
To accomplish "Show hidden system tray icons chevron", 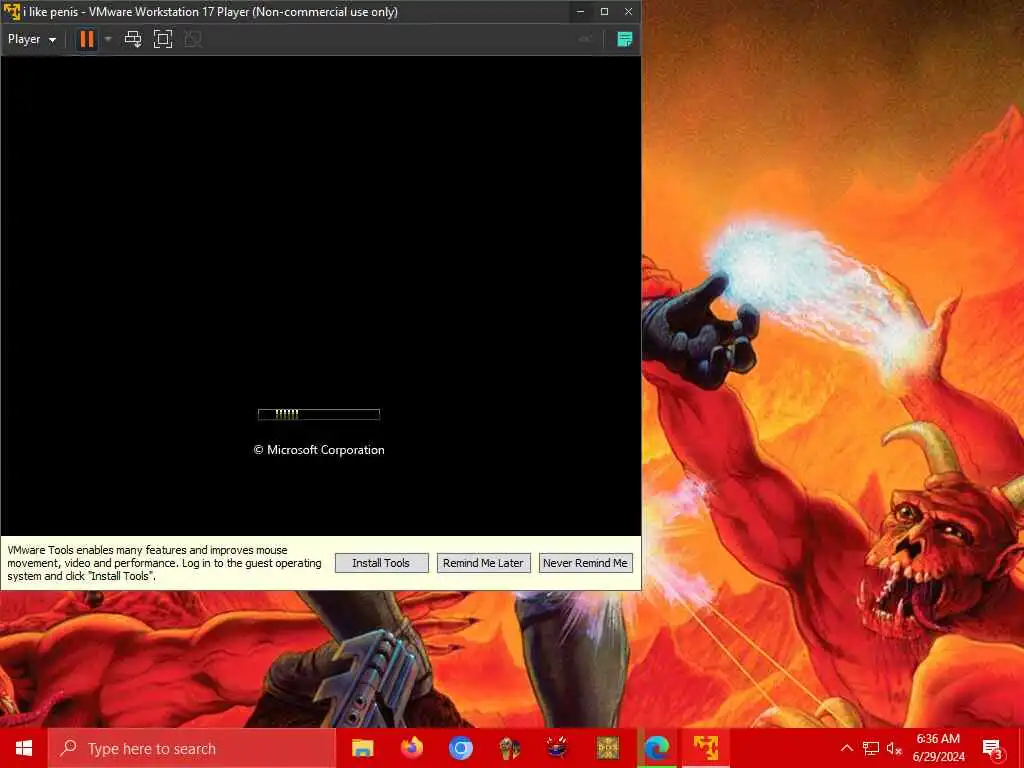I will point(846,748).
